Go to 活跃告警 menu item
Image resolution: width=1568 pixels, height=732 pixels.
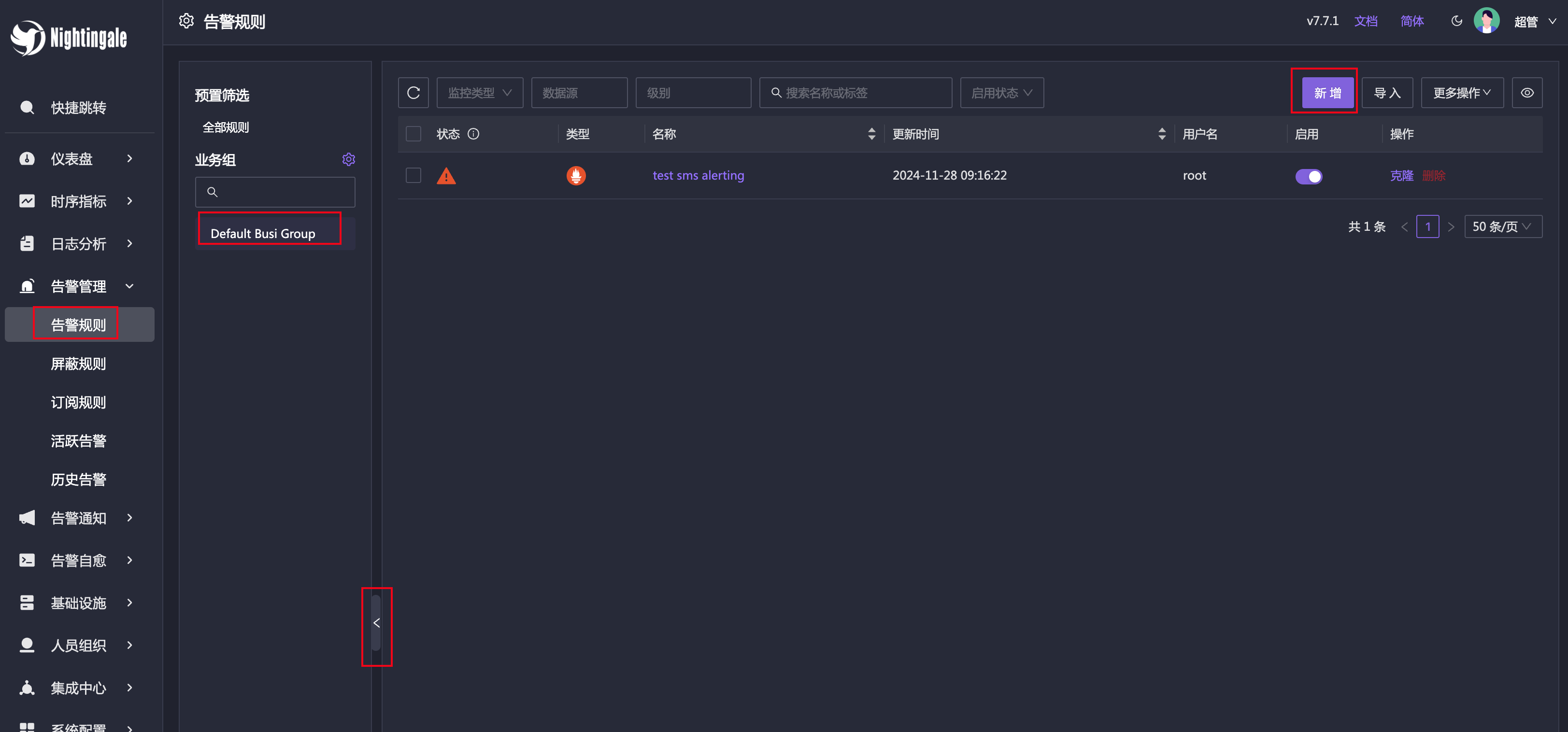78,440
